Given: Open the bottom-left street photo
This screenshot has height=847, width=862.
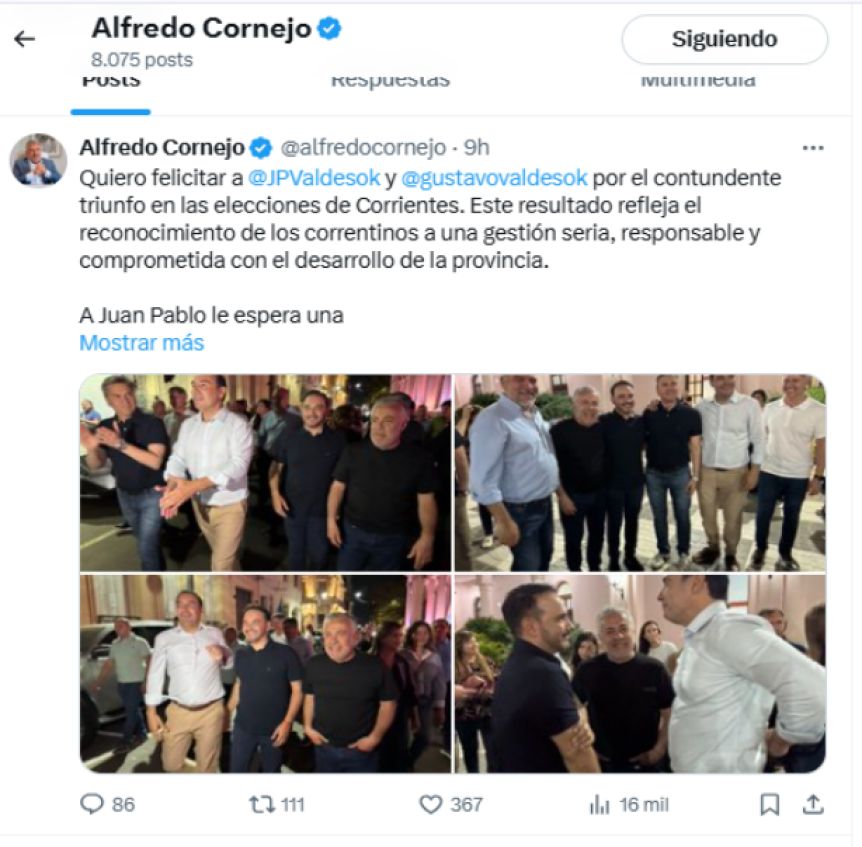Looking at the screenshot, I should point(266,673).
